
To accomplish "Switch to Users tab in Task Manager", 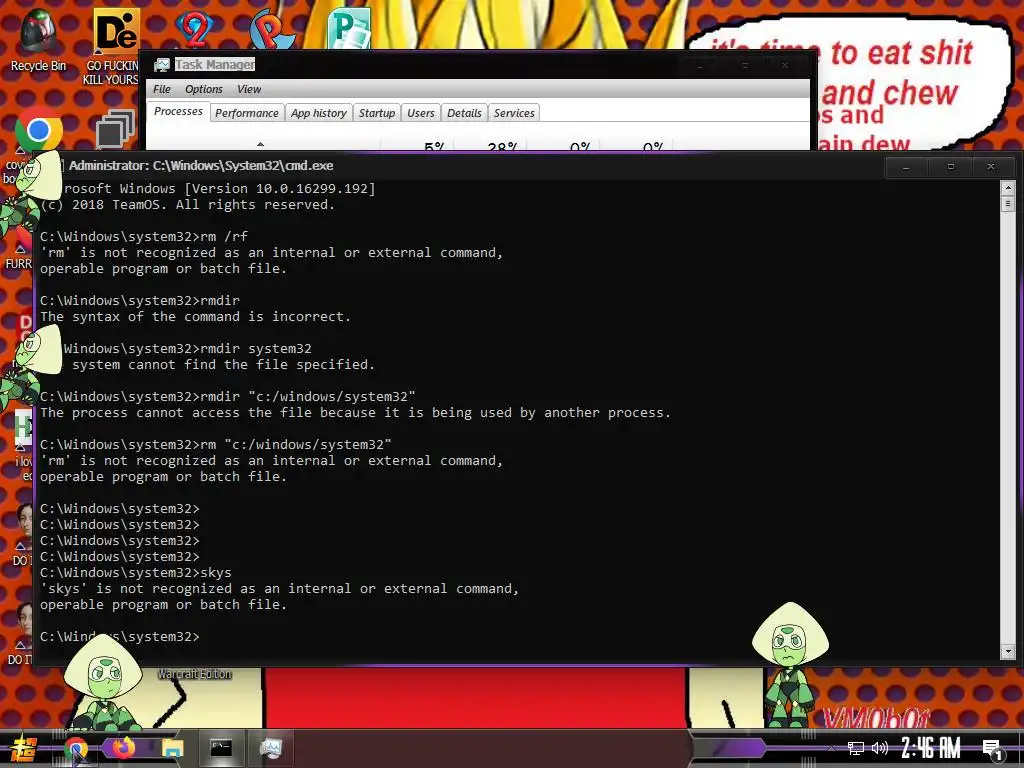I will [x=421, y=113].
